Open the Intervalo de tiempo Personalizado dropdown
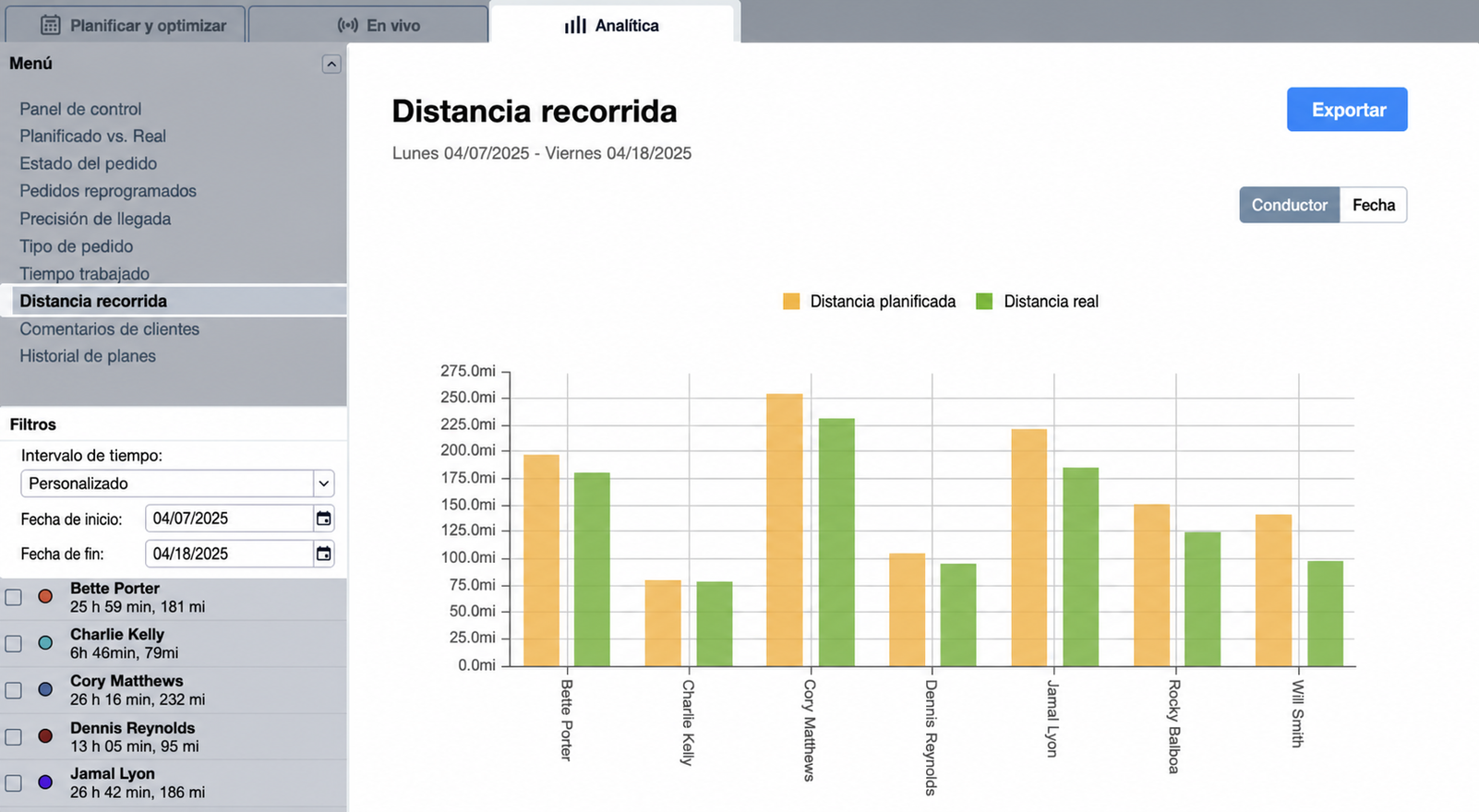This screenshot has height=812, width=1479. [177, 484]
